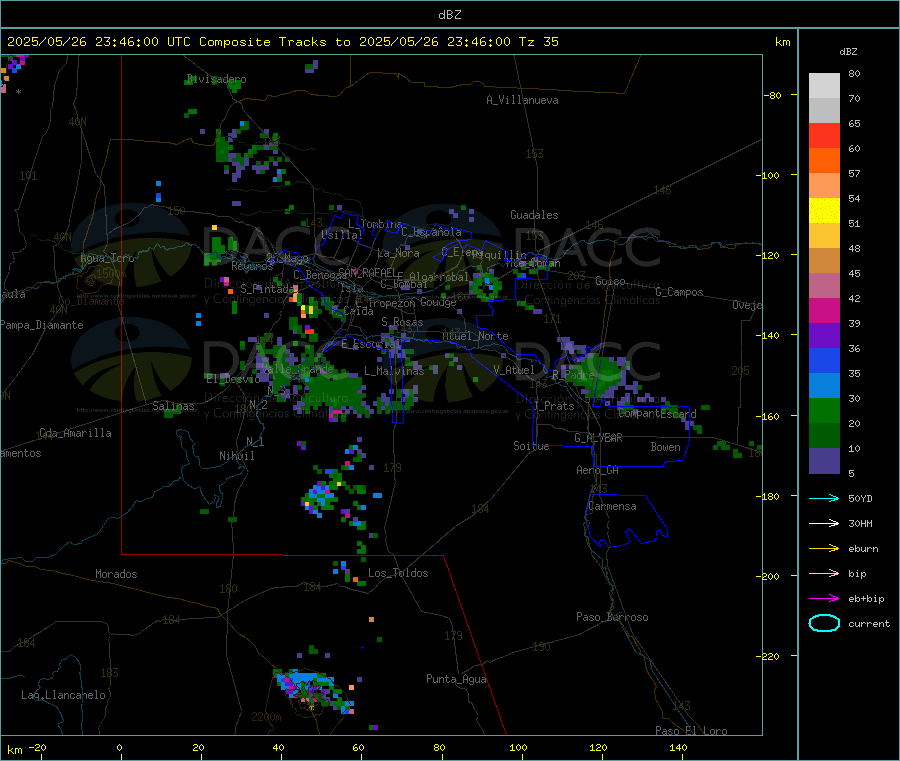Click the cyan 'current' ellipse legend icon

(x=824, y=623)
